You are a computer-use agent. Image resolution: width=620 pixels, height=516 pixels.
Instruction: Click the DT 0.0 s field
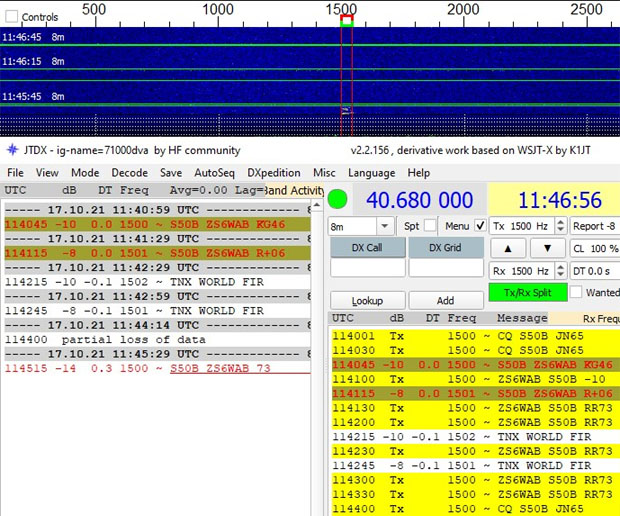click(x=595, y=271)
